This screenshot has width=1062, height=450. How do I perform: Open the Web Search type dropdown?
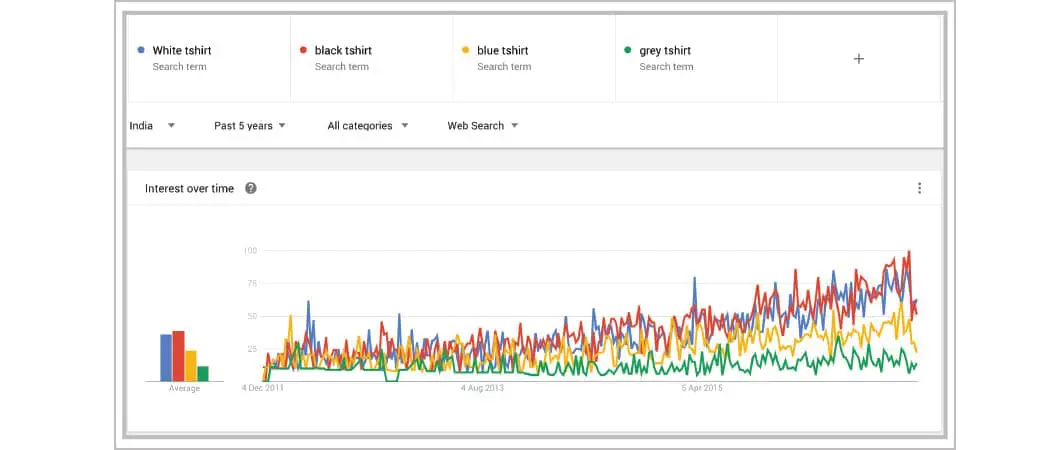483,126
